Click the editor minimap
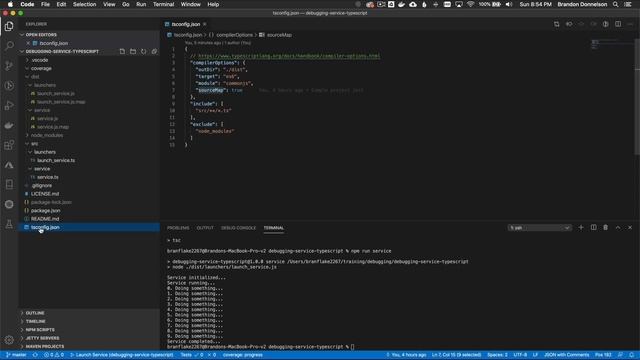The image size is (640, 360). (x=612, y=45)
